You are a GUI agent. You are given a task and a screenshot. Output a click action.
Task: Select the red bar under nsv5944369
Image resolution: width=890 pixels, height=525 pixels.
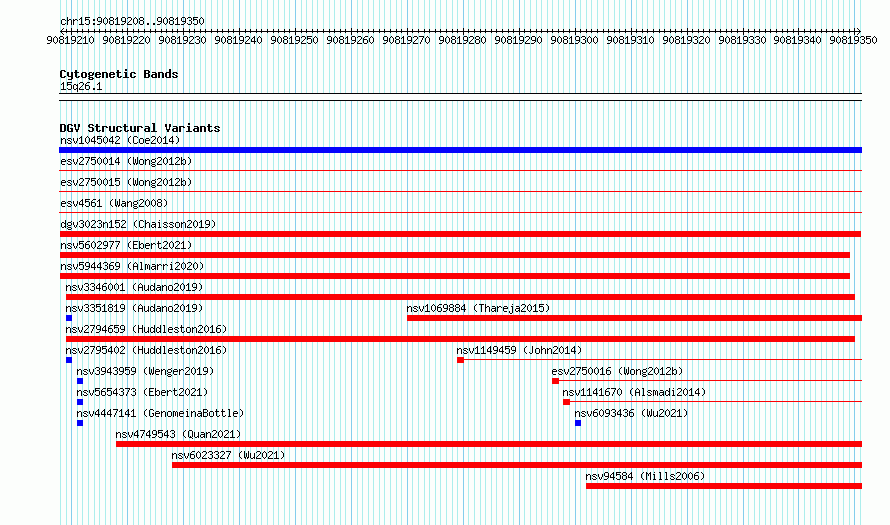[x=455, y=276]
